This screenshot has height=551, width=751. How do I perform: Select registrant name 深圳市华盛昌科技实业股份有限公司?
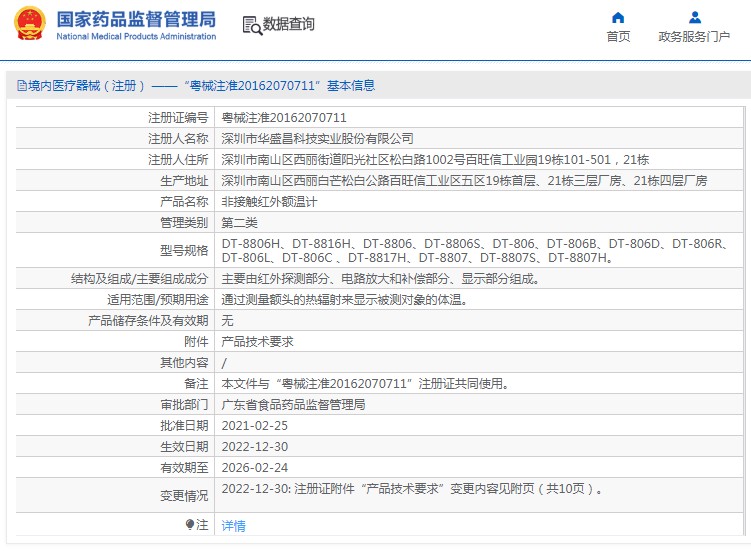coord(318,138)
